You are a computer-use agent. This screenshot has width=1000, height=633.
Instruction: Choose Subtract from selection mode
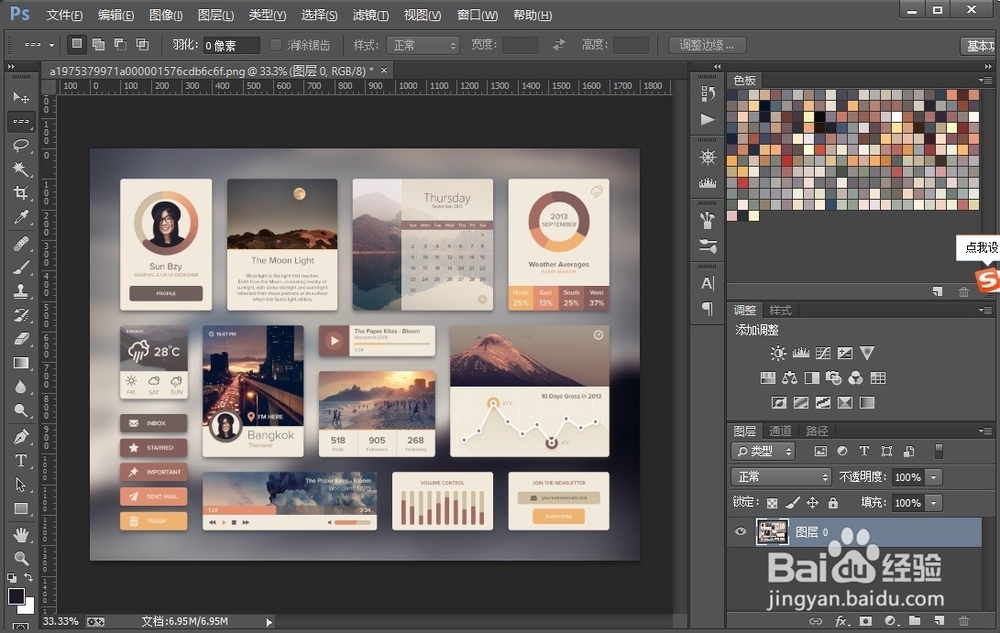coord(120,44)
